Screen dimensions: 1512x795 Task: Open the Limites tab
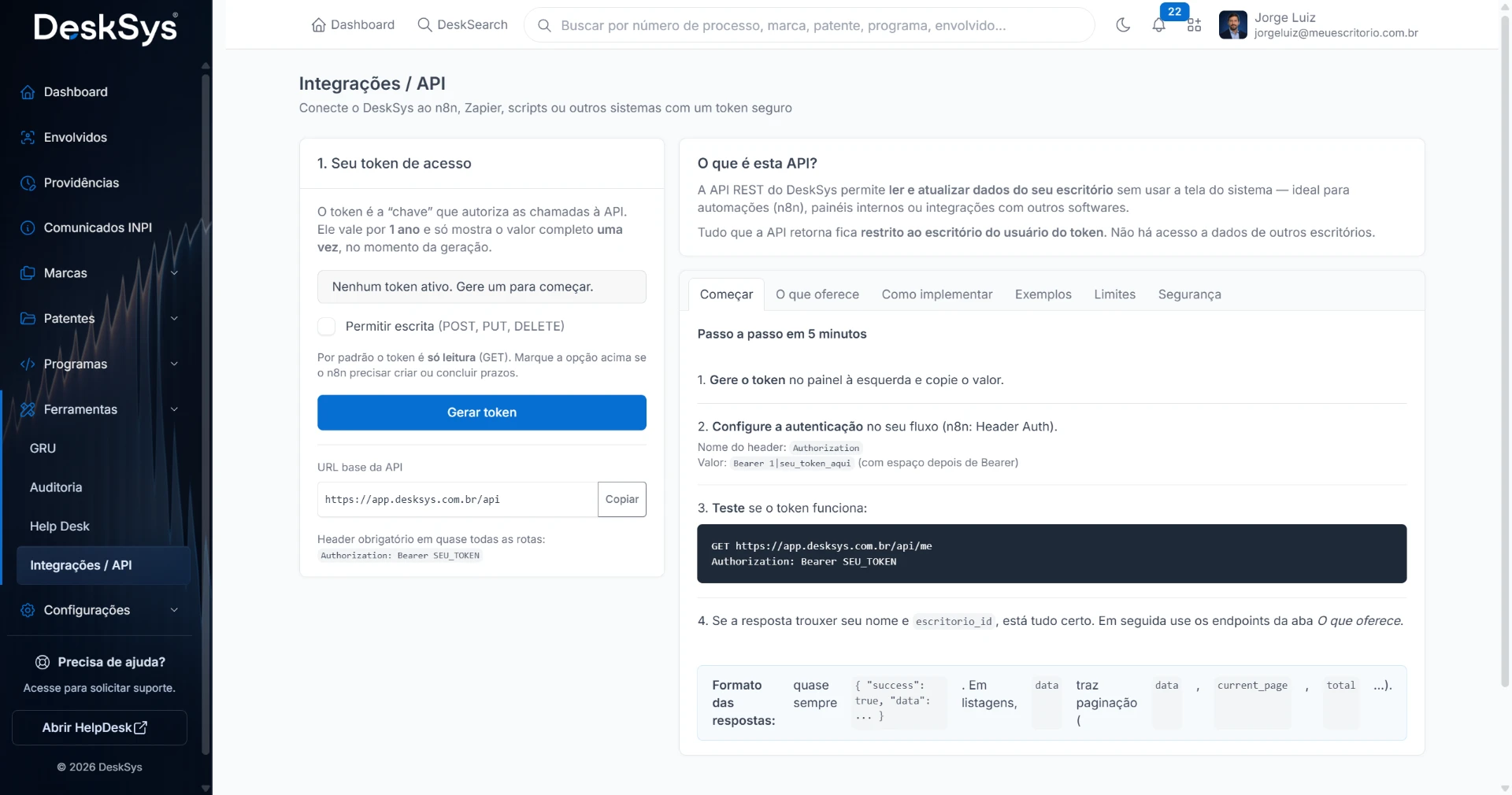click(x=1115, y=294)
